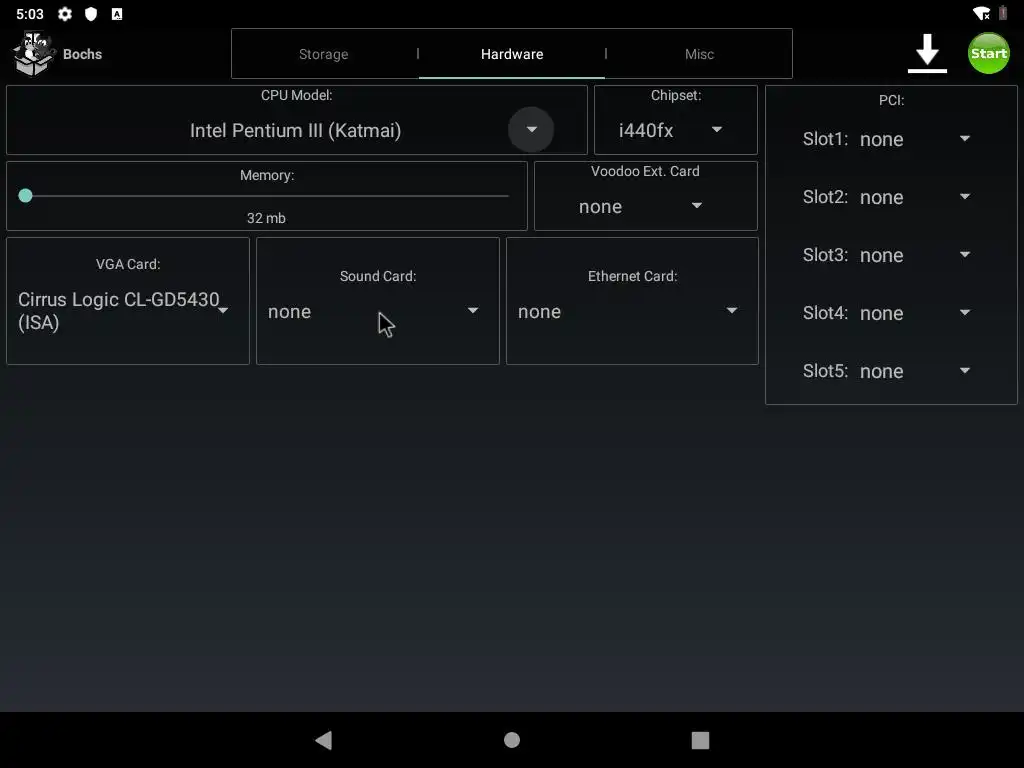Click the Memory slider handle
The height and width of the screenshot is (768, 1024).
click(x=25, y=195)
